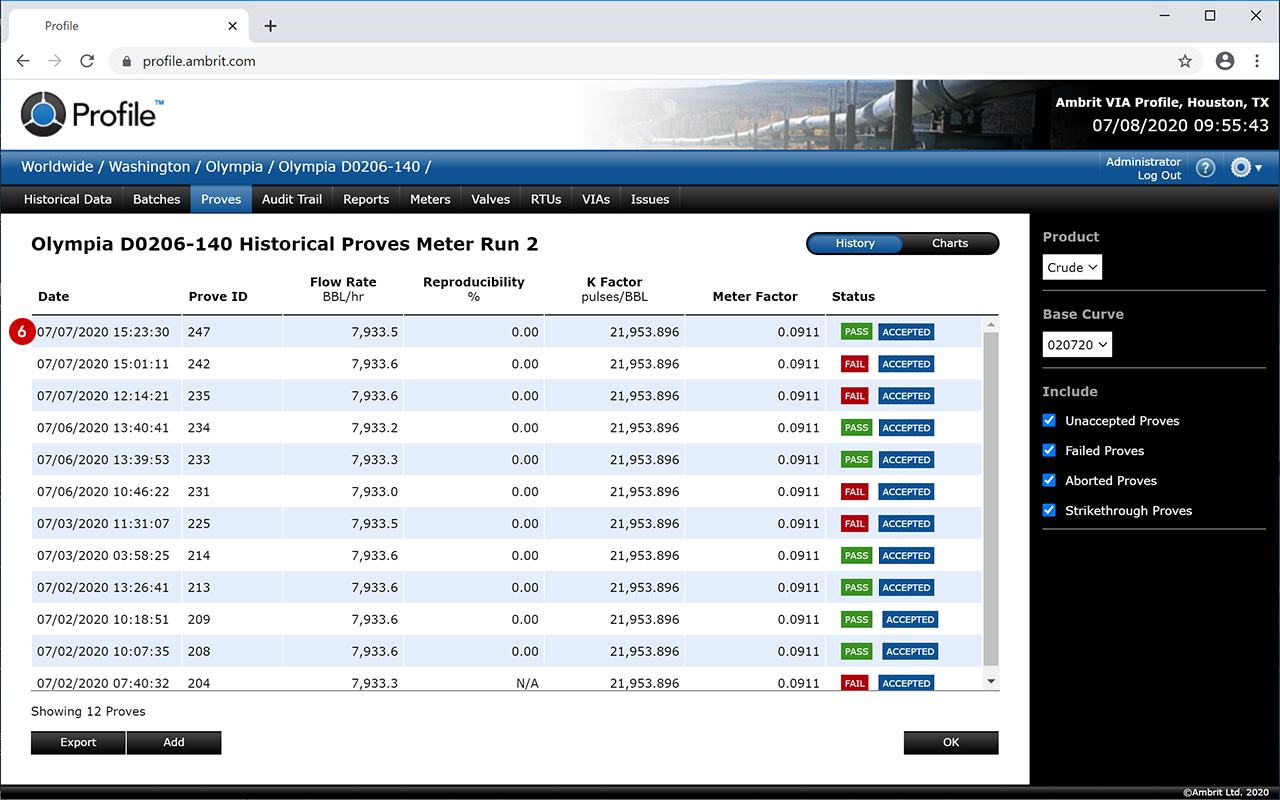Open Chrome's three-dot menu

pos(1257,61)
